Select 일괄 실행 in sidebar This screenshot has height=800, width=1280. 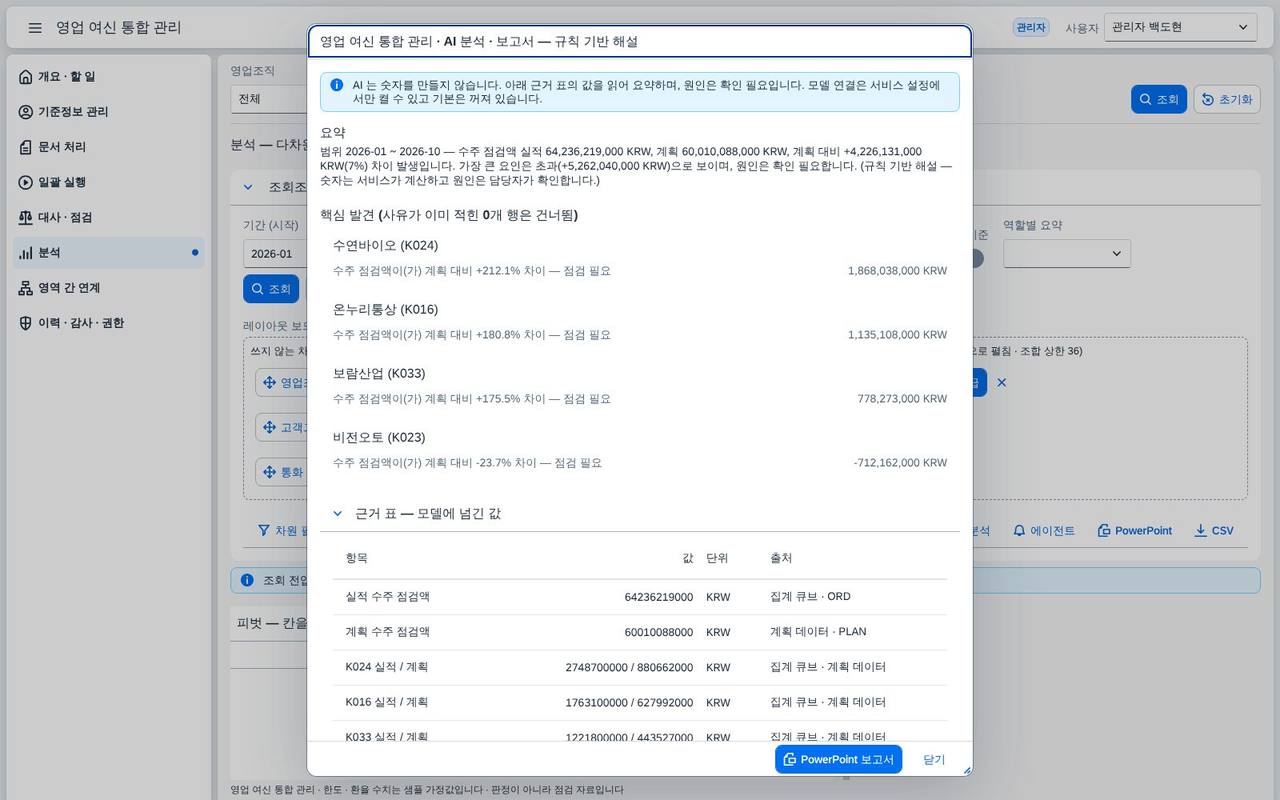(x=109, y=182)
